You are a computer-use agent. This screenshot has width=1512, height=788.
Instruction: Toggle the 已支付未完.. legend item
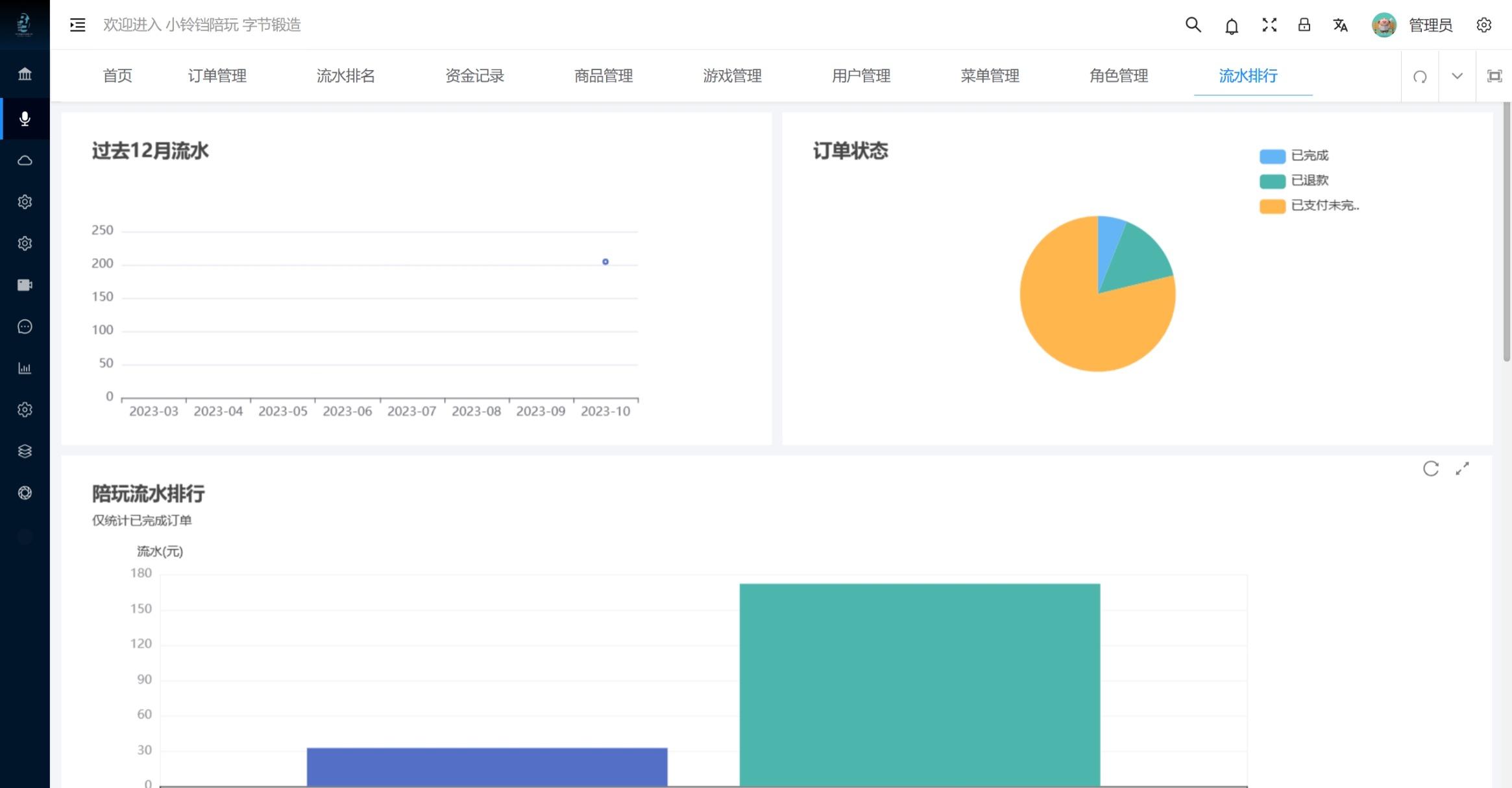(1310, 206)
